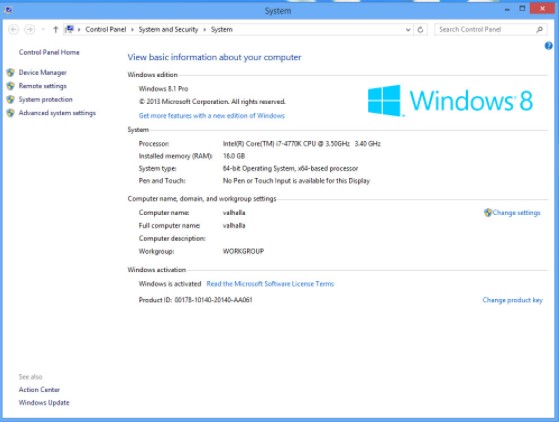559x422 pixels.
Task: Select Control Panel in the breadcrumb
Action: point(106,30)
